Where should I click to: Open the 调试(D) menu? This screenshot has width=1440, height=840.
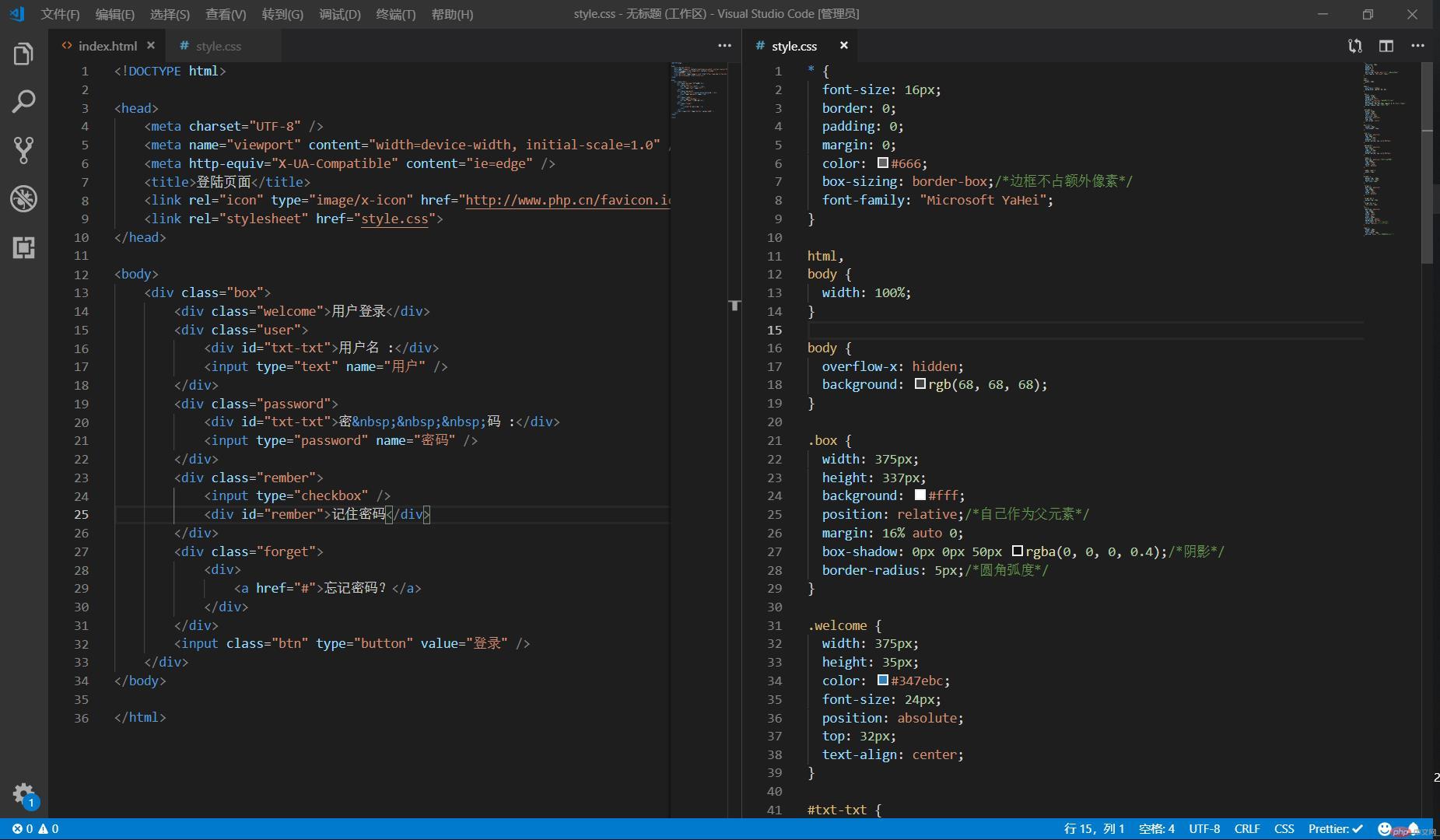pos(340,14)
